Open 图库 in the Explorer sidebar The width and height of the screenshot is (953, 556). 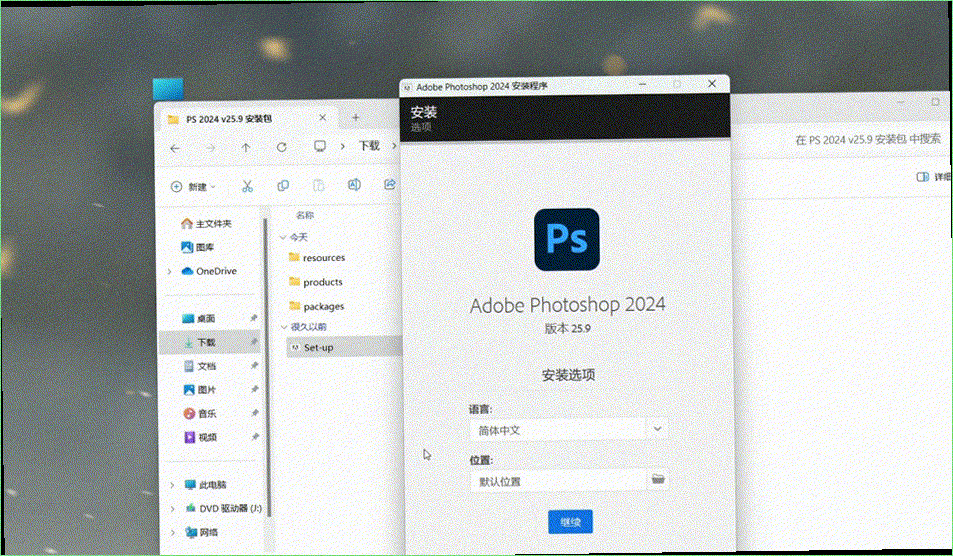[x=198, y=247]
